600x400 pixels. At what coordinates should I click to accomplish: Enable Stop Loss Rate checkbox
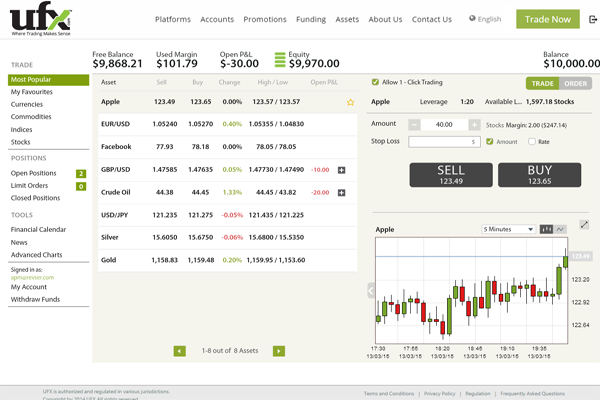532,141
